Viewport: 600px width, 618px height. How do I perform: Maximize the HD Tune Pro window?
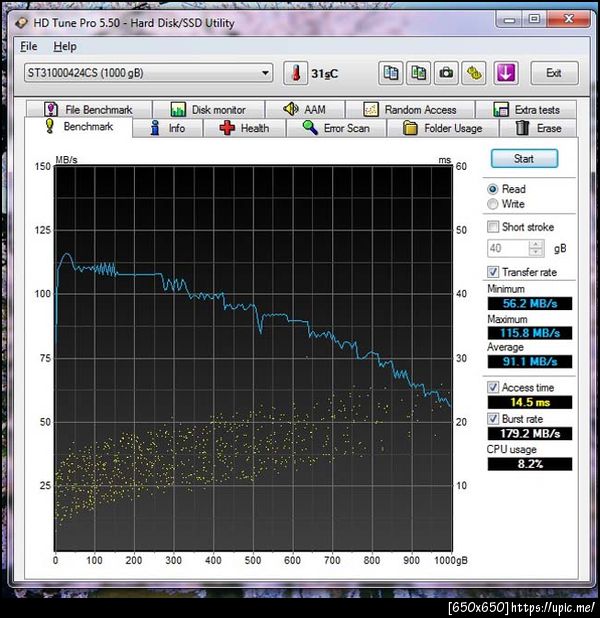(535, 19)
